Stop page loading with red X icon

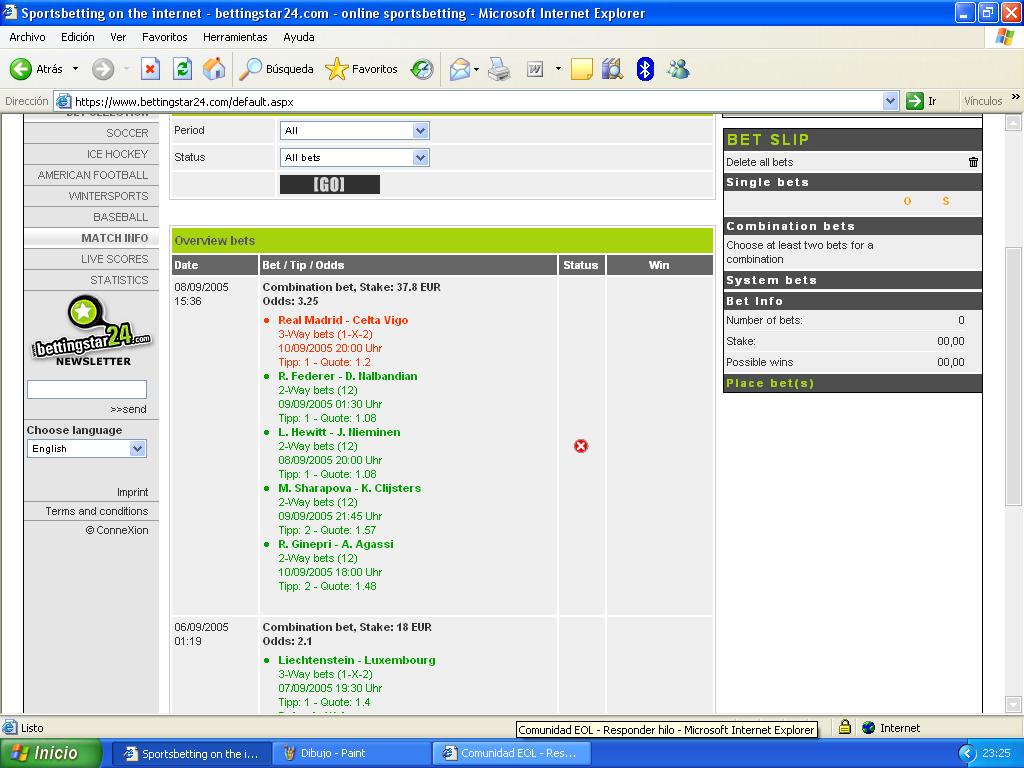[150, 69]
